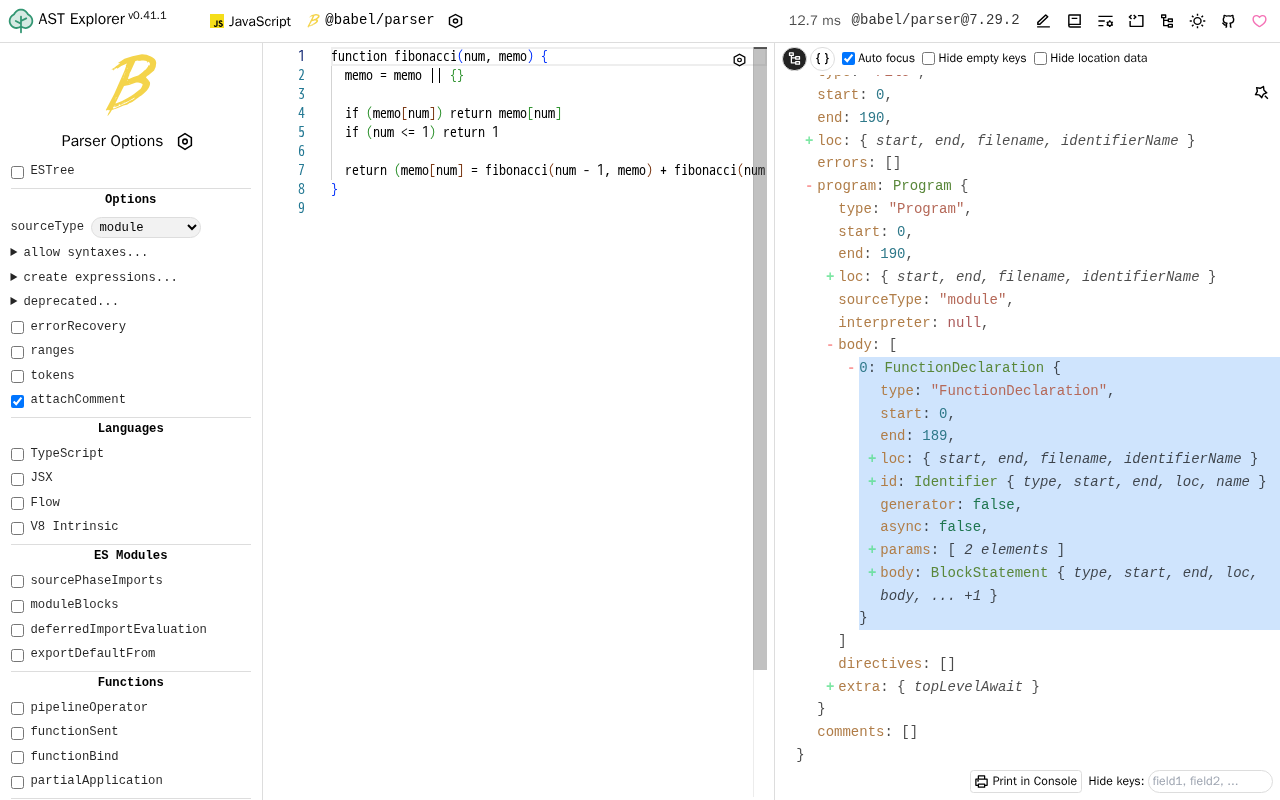Open the sourceType dropdown
This screenshot has width=1280, height=800.
click(x=146, y=227)
